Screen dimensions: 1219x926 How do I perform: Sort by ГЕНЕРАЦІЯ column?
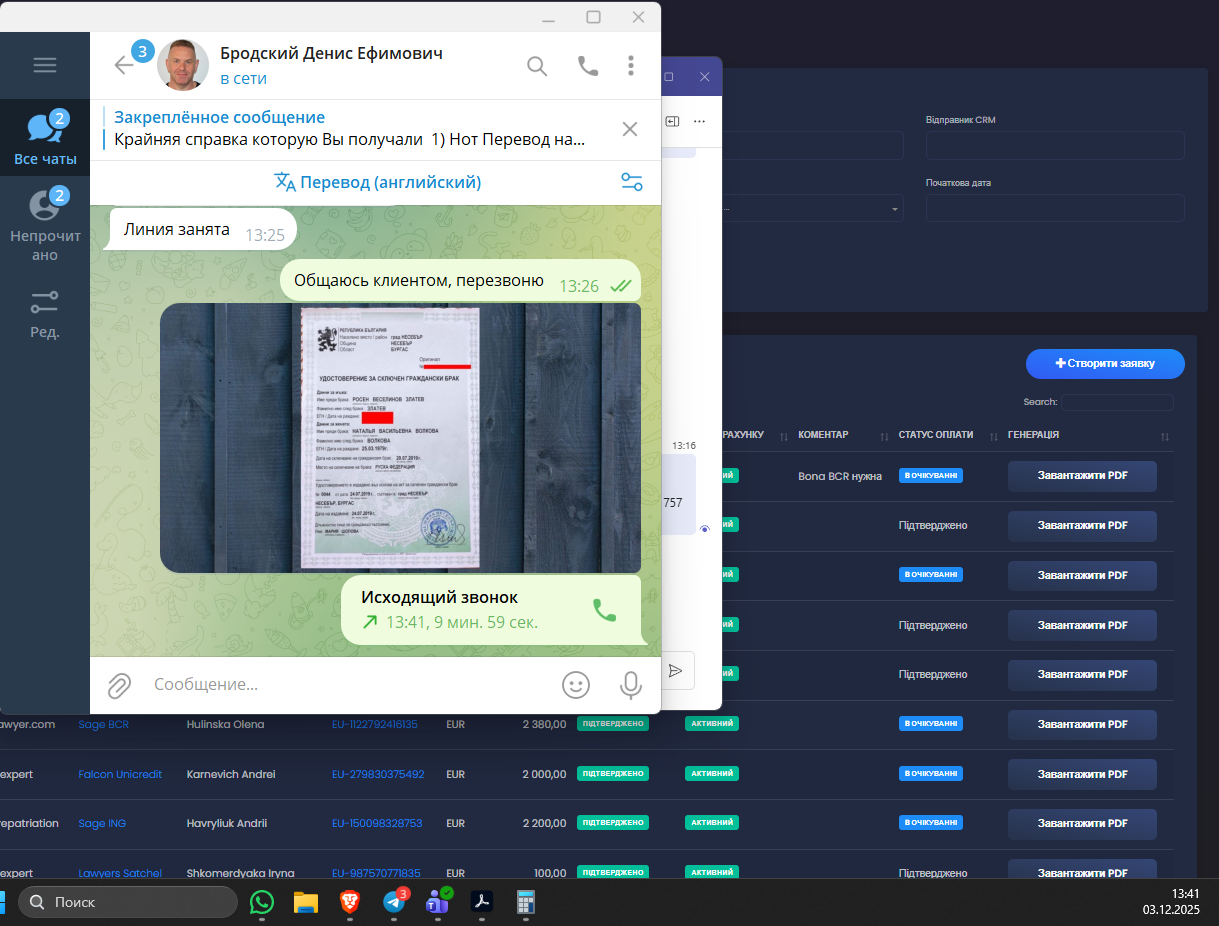(1088, 436)
